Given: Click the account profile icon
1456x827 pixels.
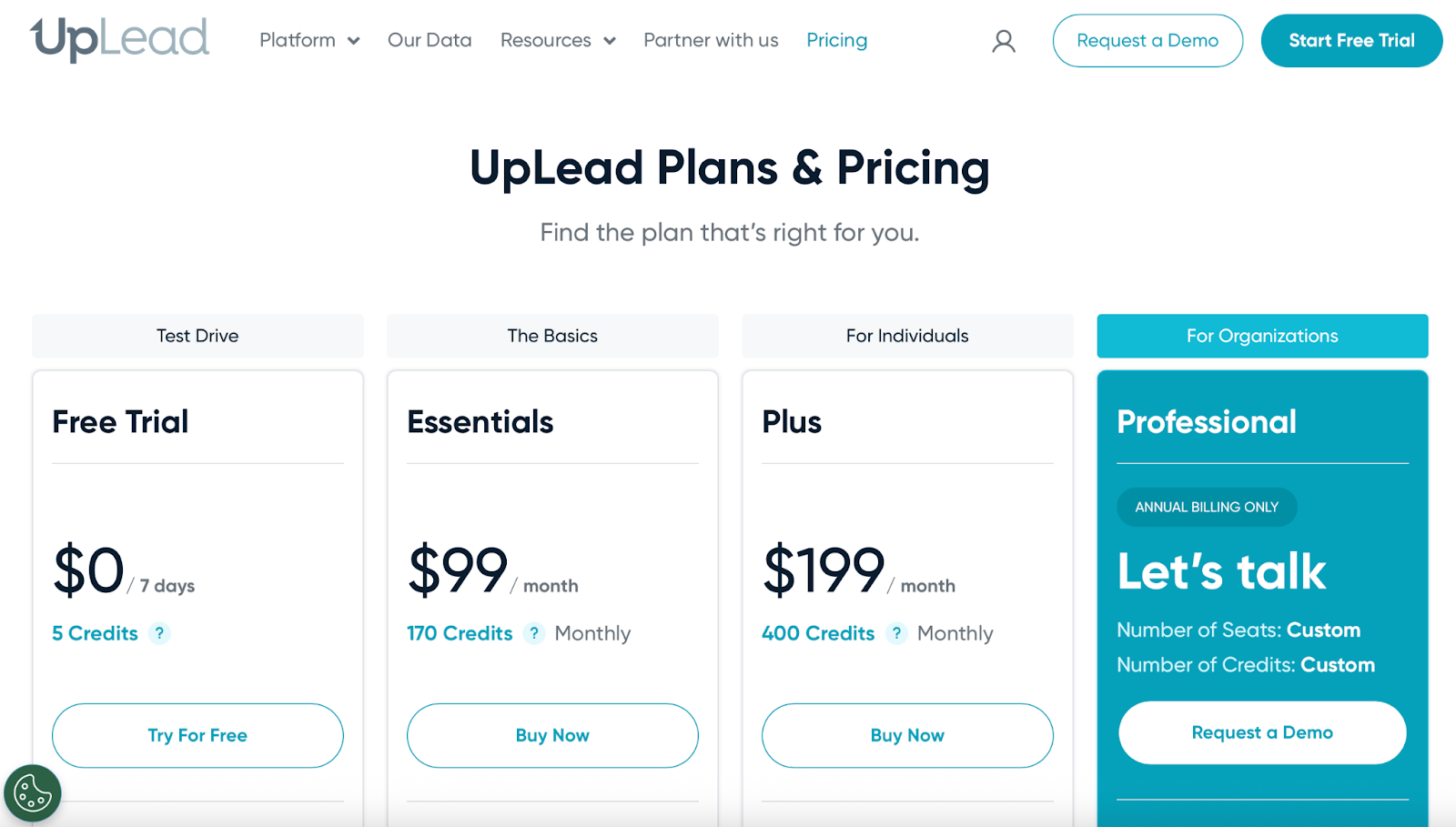Looking at the screenshot, I should (x=1003, y=41).
